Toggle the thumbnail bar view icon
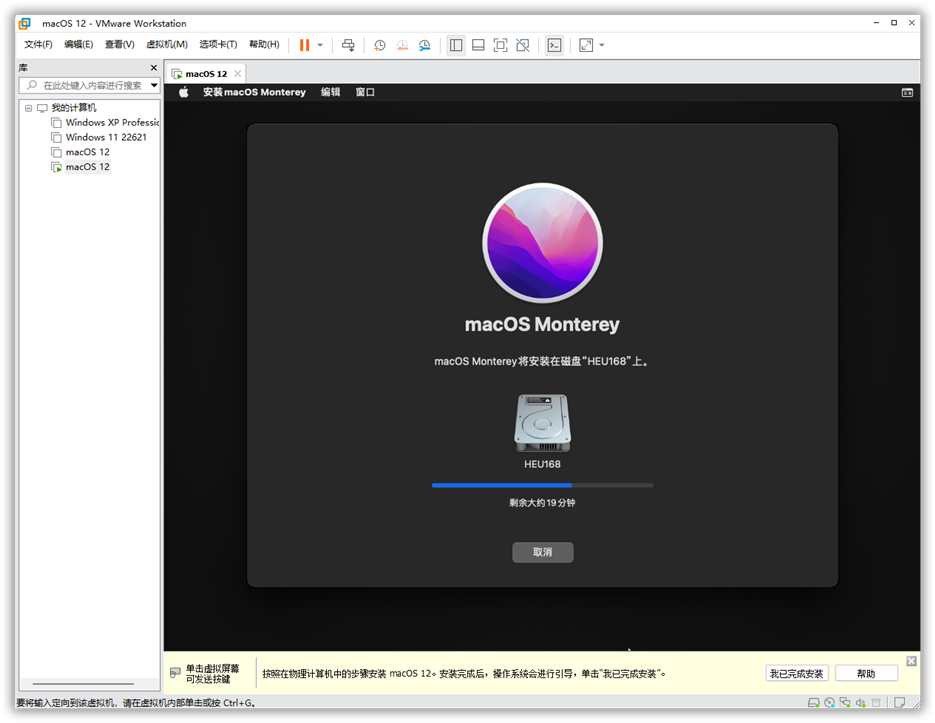Image resolution: width=935 pixels, height=723 pixels. tap(478, 45)
